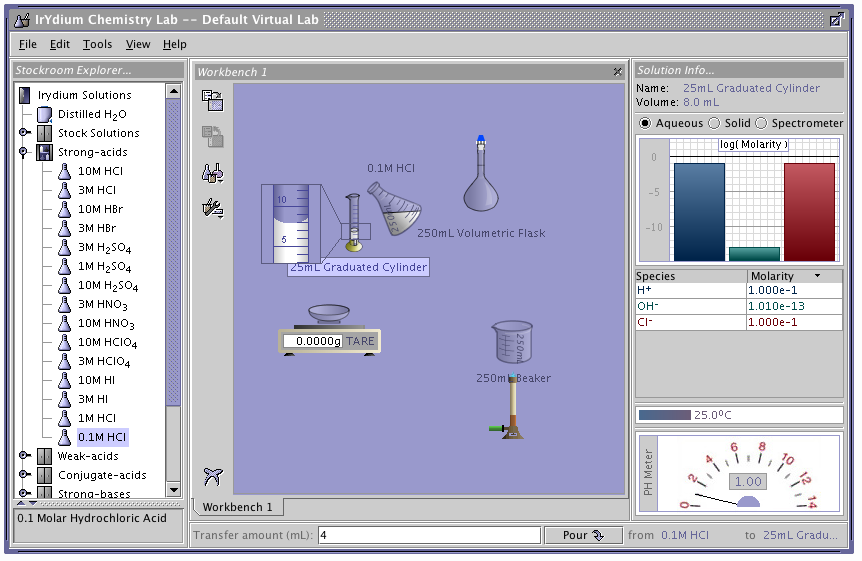Open the tools dropdown icon with pencil
Viewport: 862px width, 561px height.
(x=212, y=208)
